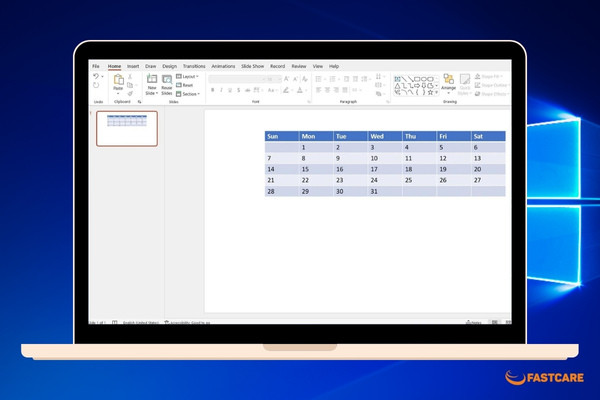Open the Layout dropdown

coord(187,77)
